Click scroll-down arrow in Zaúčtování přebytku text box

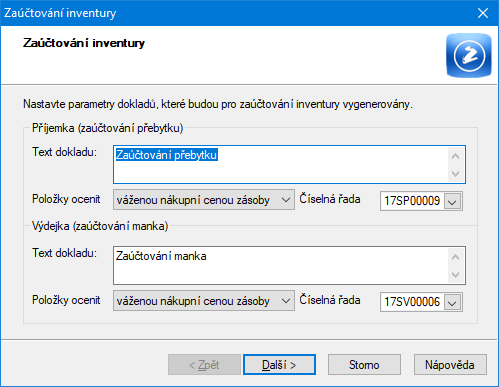point(455,173)
